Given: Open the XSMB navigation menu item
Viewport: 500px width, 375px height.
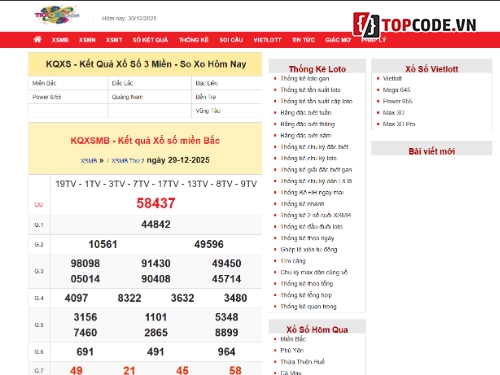Looking at the screenshot, I should point(60,40).
